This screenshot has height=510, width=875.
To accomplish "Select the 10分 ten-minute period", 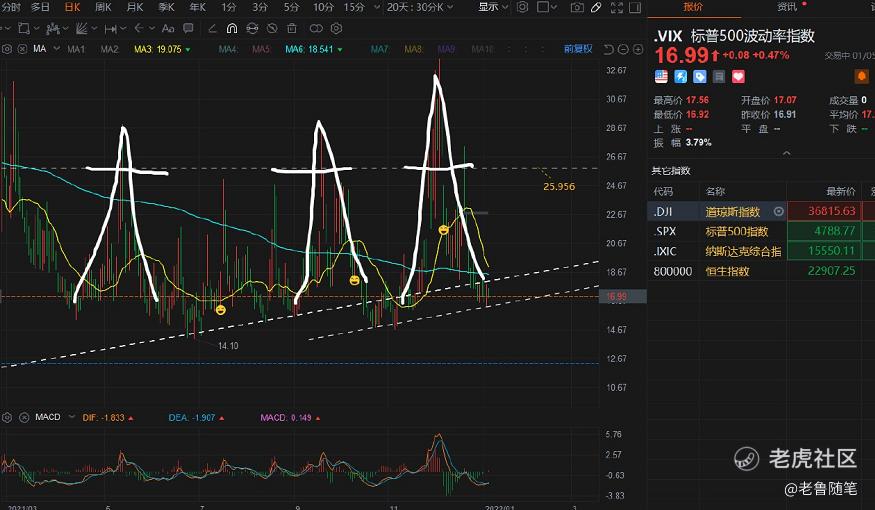I will (x=323, y=7).
